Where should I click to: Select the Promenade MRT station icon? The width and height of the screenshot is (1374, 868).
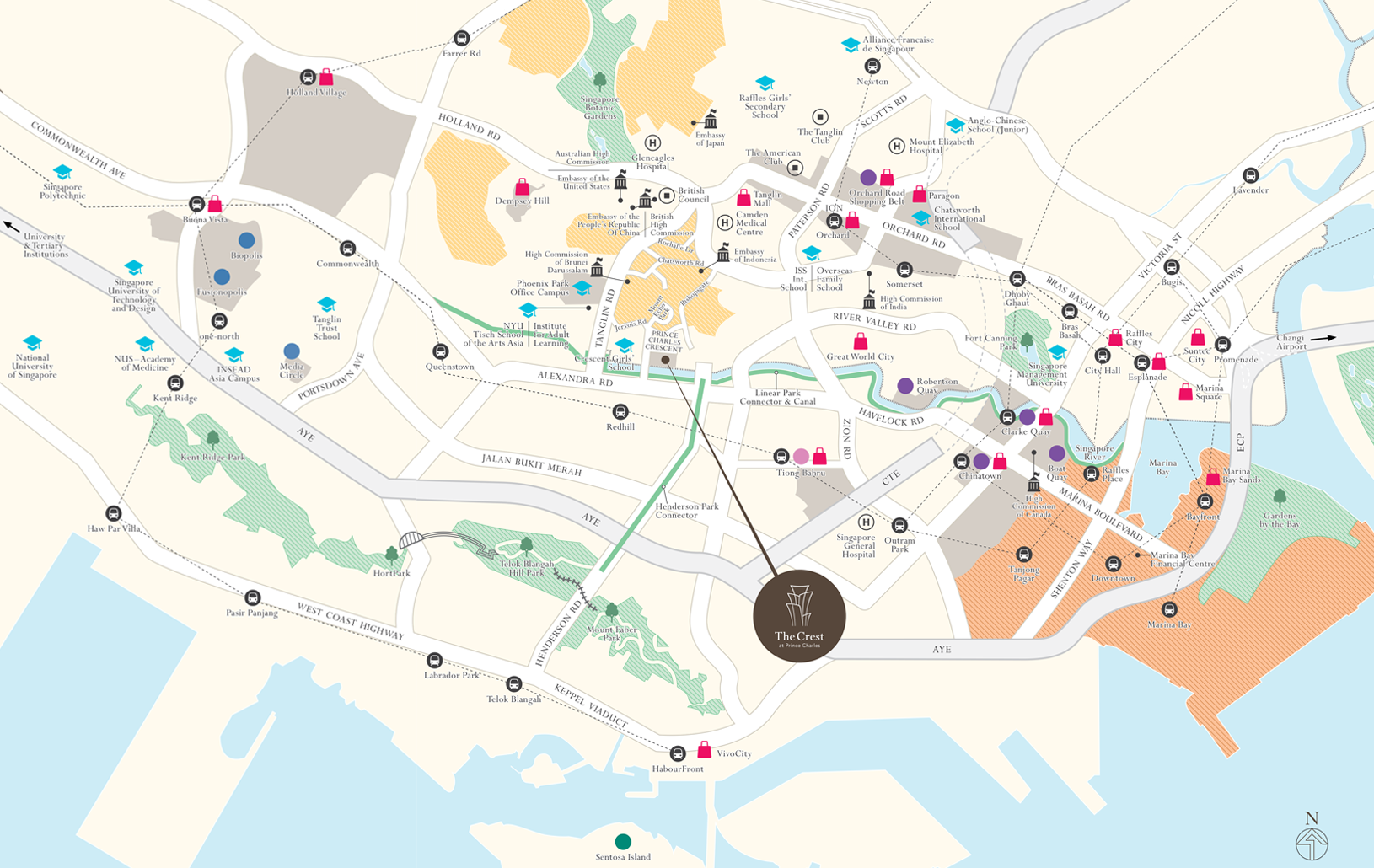pyautogui.click(x=1223, y=345)
